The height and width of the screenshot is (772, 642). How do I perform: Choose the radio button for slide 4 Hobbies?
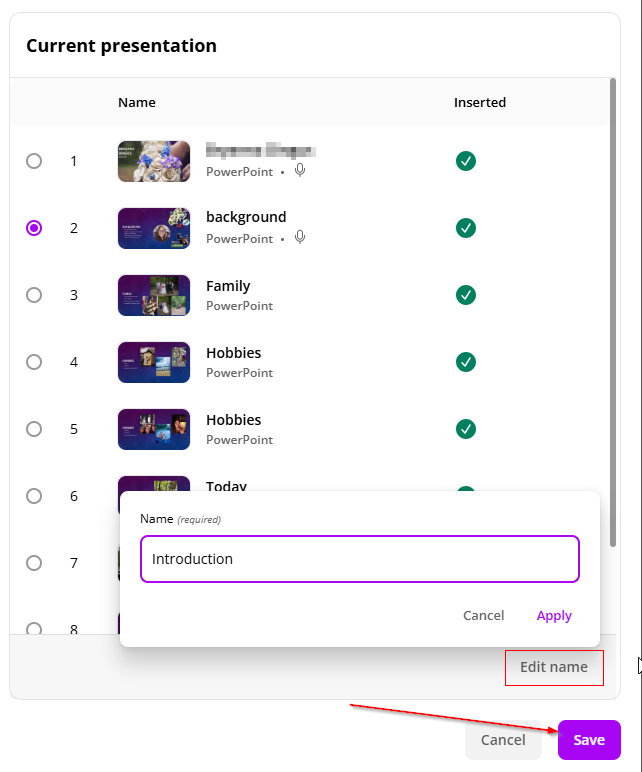click(34, 362)
